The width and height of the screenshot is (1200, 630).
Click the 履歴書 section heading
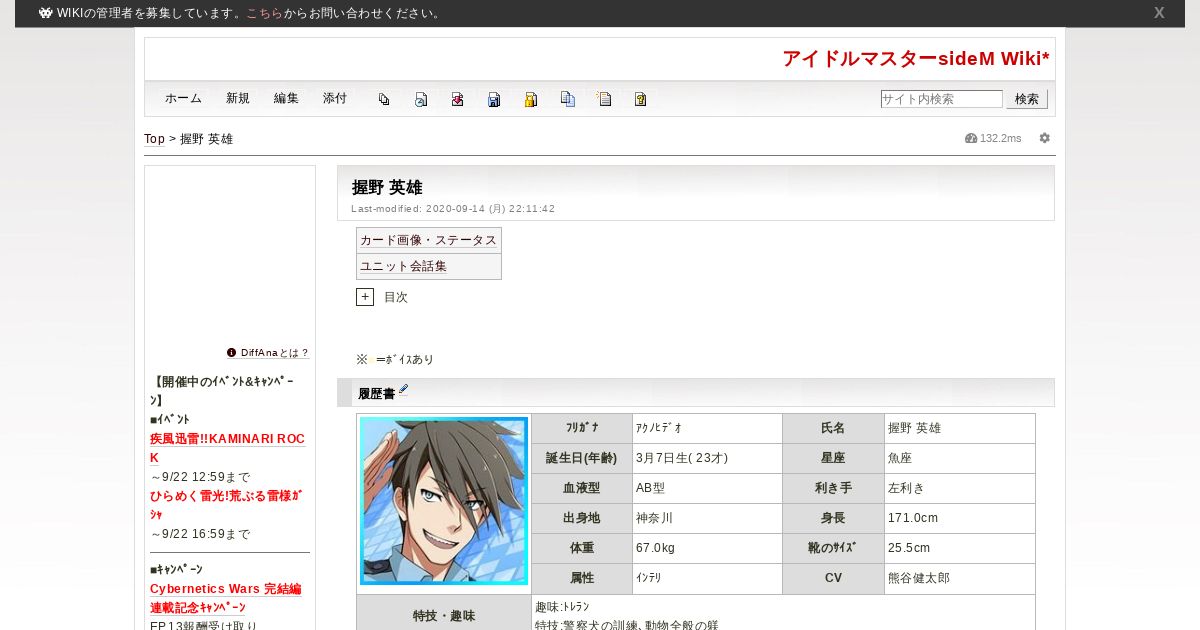click(x=376, y=394)
